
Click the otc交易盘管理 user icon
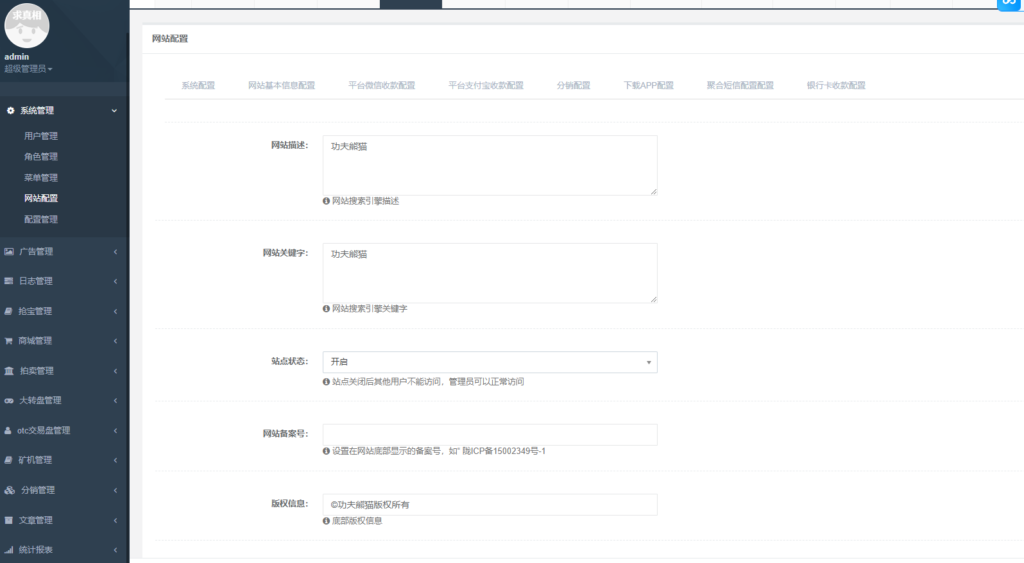pyautogui.click(x=8, y=430)
